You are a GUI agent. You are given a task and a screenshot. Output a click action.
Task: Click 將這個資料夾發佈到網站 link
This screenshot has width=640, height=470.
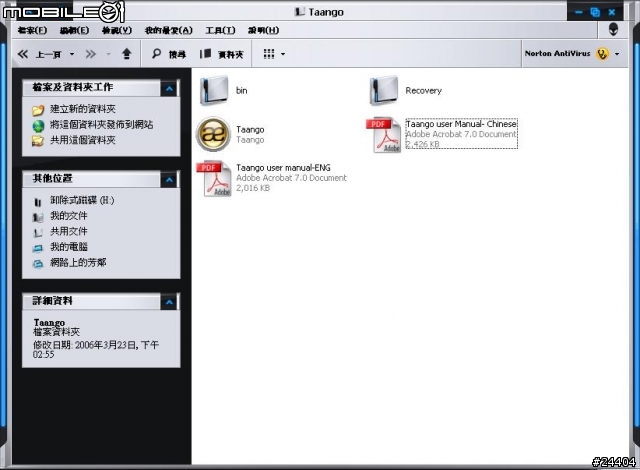pos(102,124)
